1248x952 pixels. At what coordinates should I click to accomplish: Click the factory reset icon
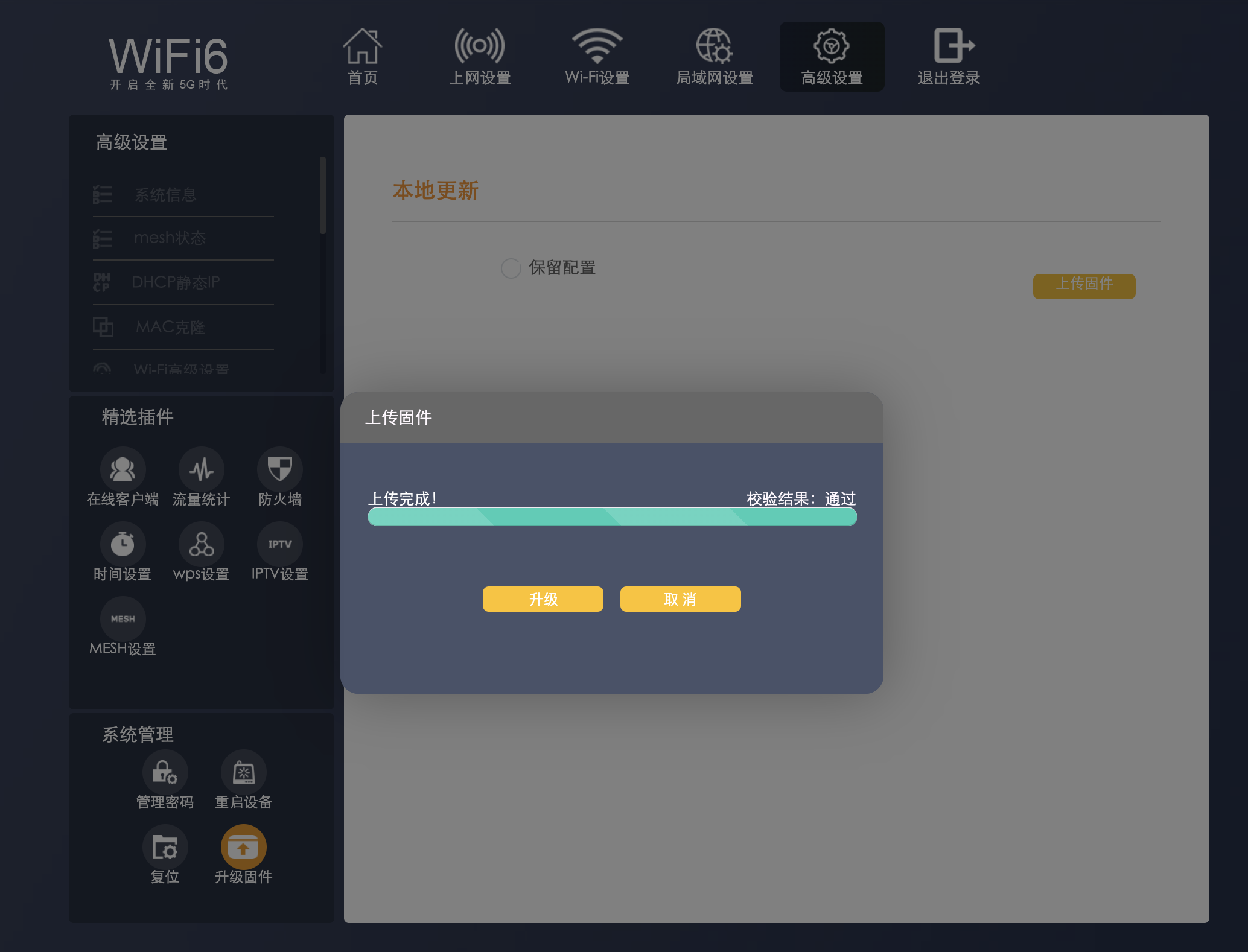[165, 847]
